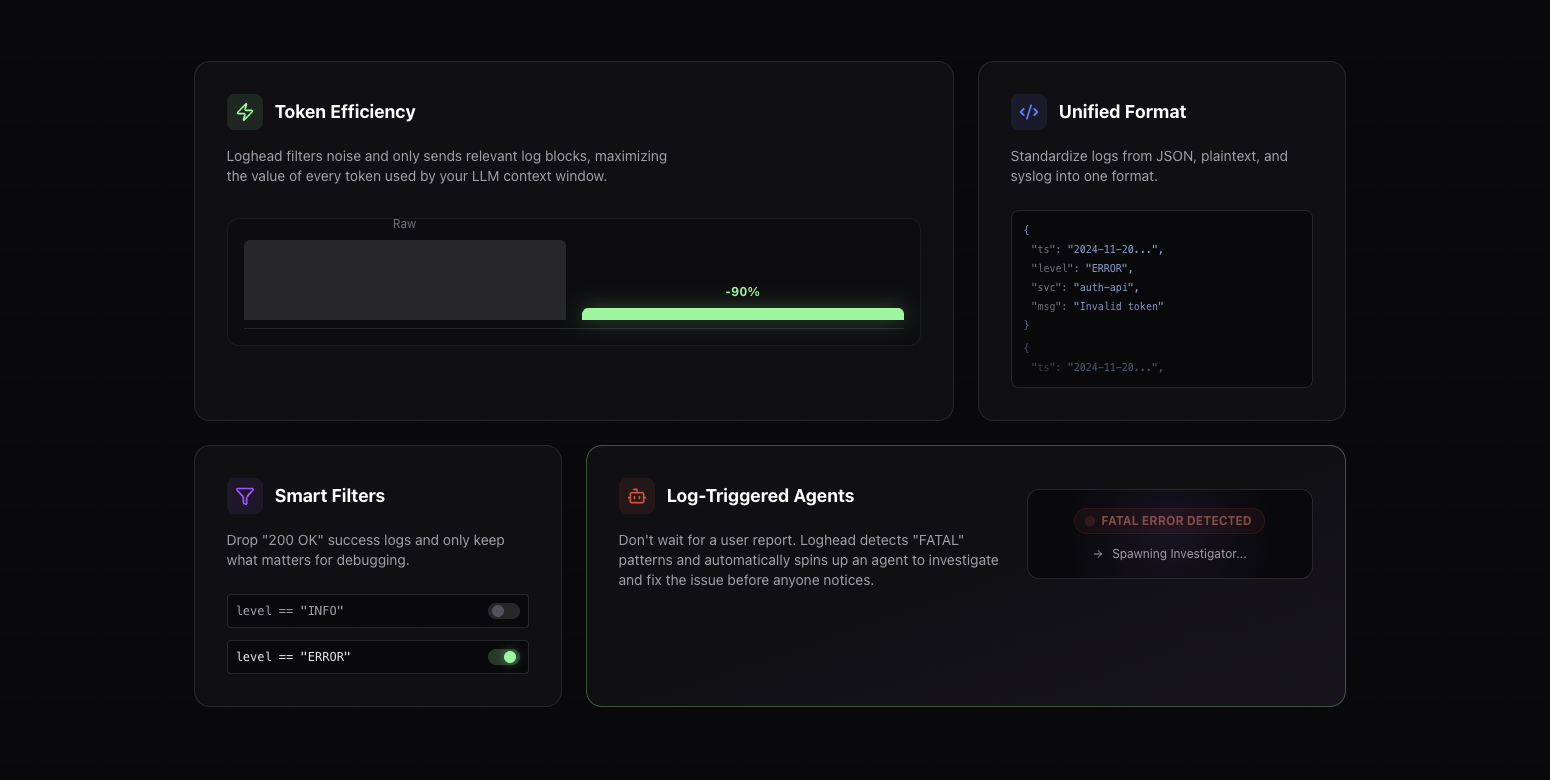Screen dimensions: 1550x780
Task: Select the Unified Format code brackets icon
Action: pyautogui.click(x=1029, y=112)
